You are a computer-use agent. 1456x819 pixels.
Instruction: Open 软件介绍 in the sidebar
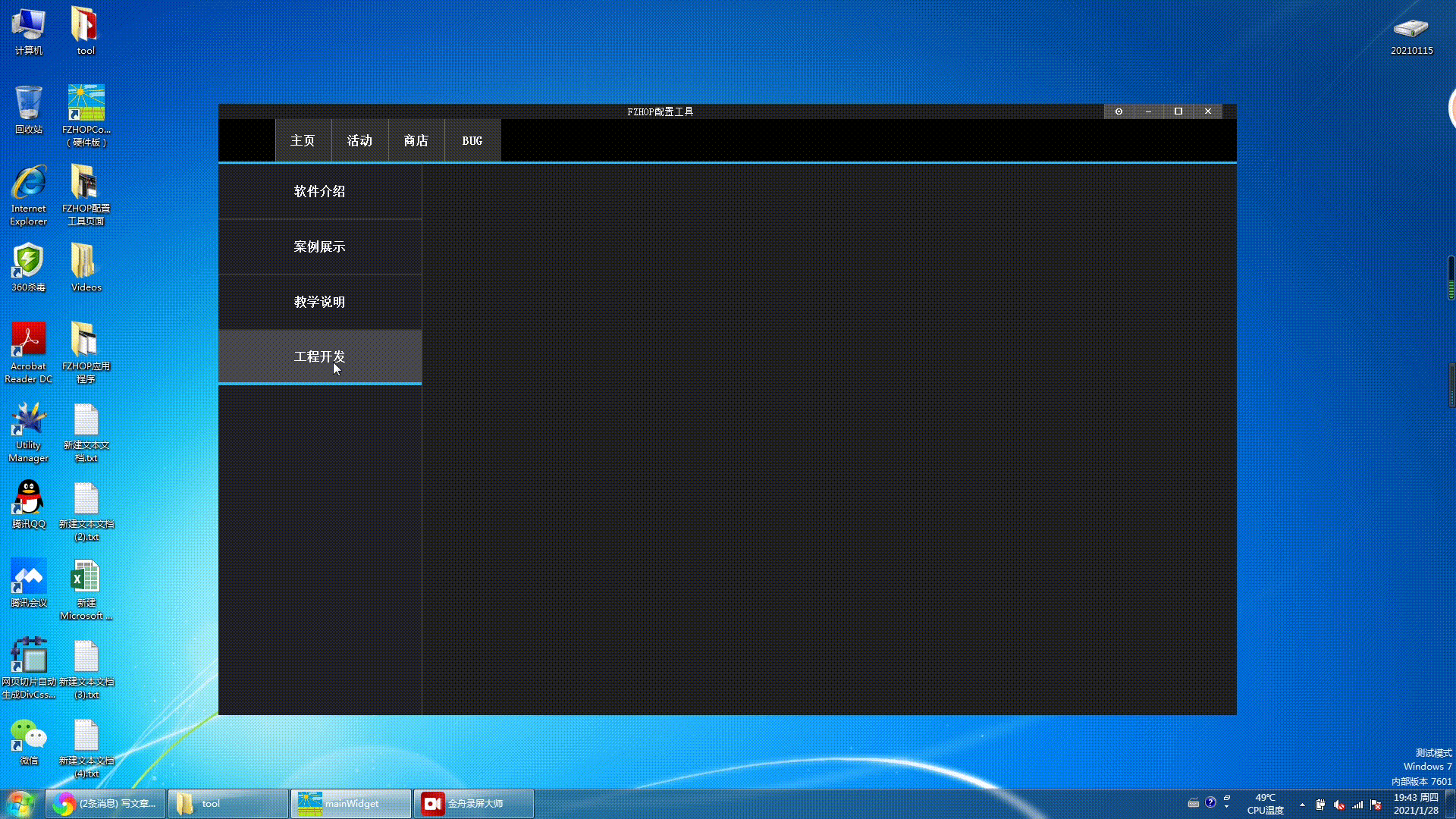coord(319,192)
